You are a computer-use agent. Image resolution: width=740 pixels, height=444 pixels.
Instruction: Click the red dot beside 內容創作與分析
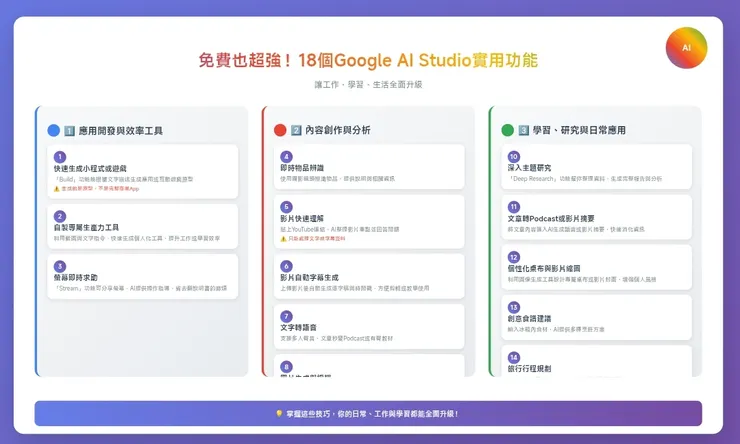tap(280, 130)
